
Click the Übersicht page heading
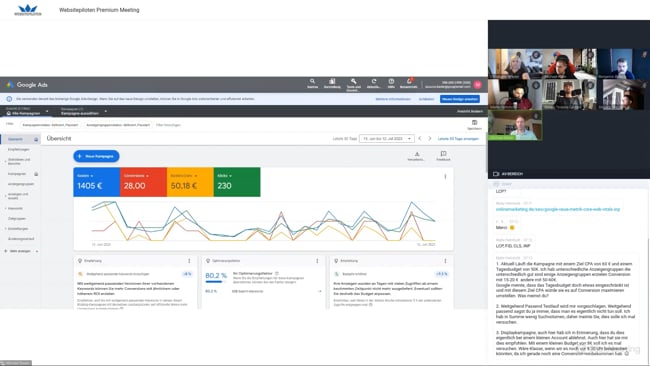pyautogui.click(x=59, y=138)
